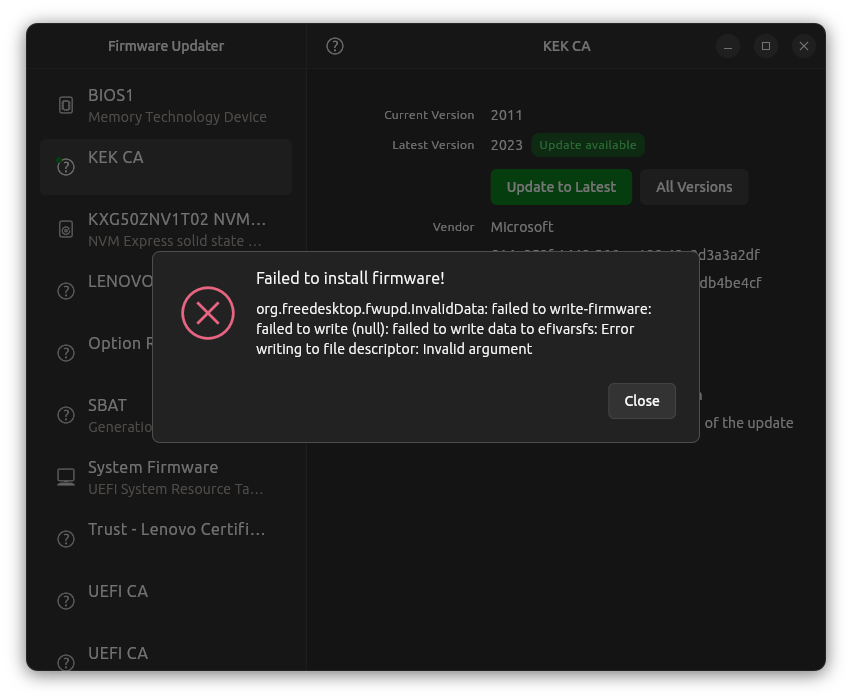The image size is (852, 700).
Task: Click the question icon beside SBAT
Action: 66,415
